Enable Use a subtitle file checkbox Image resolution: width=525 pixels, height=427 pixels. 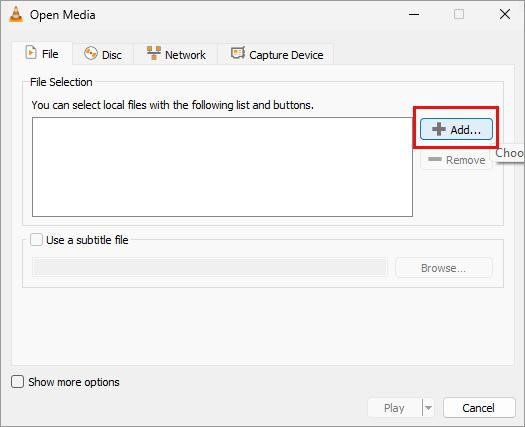pos(36,240)
